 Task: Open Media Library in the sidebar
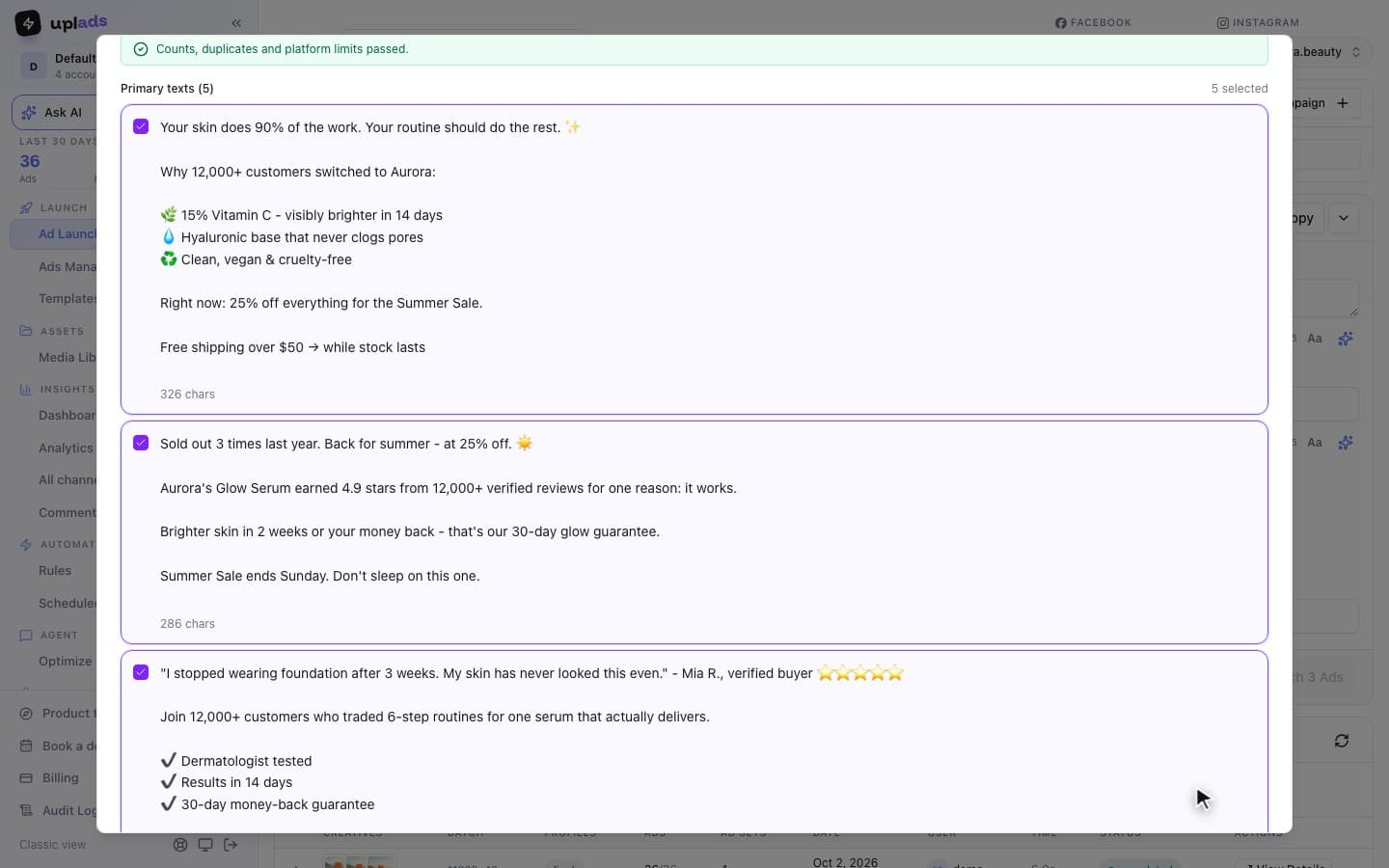tap(68, 358)
